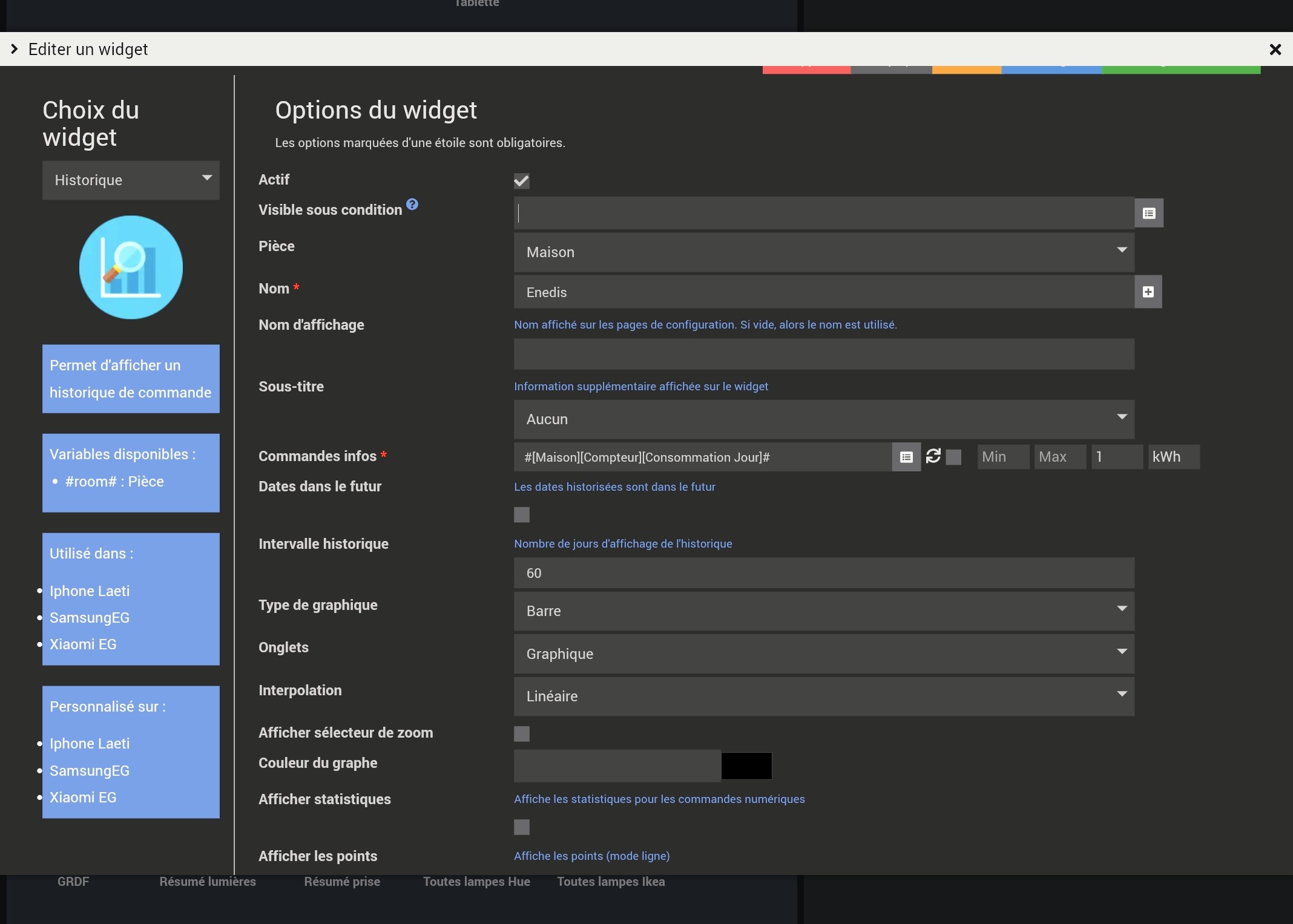Toggle the Afficher statistiques checkbox
The image size is (1293, 924).
point(521,827)
